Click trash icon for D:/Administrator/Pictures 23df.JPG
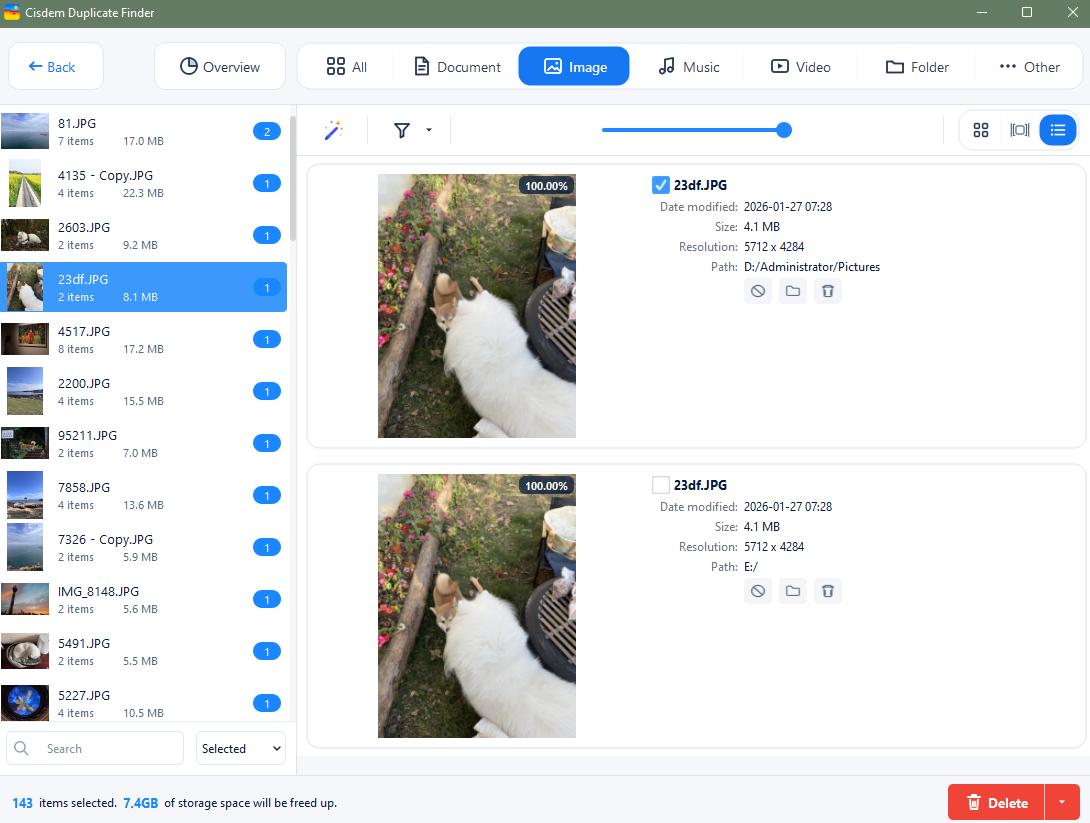The height and width of the screenshot is (823, 1090). [x=827, y=291]
